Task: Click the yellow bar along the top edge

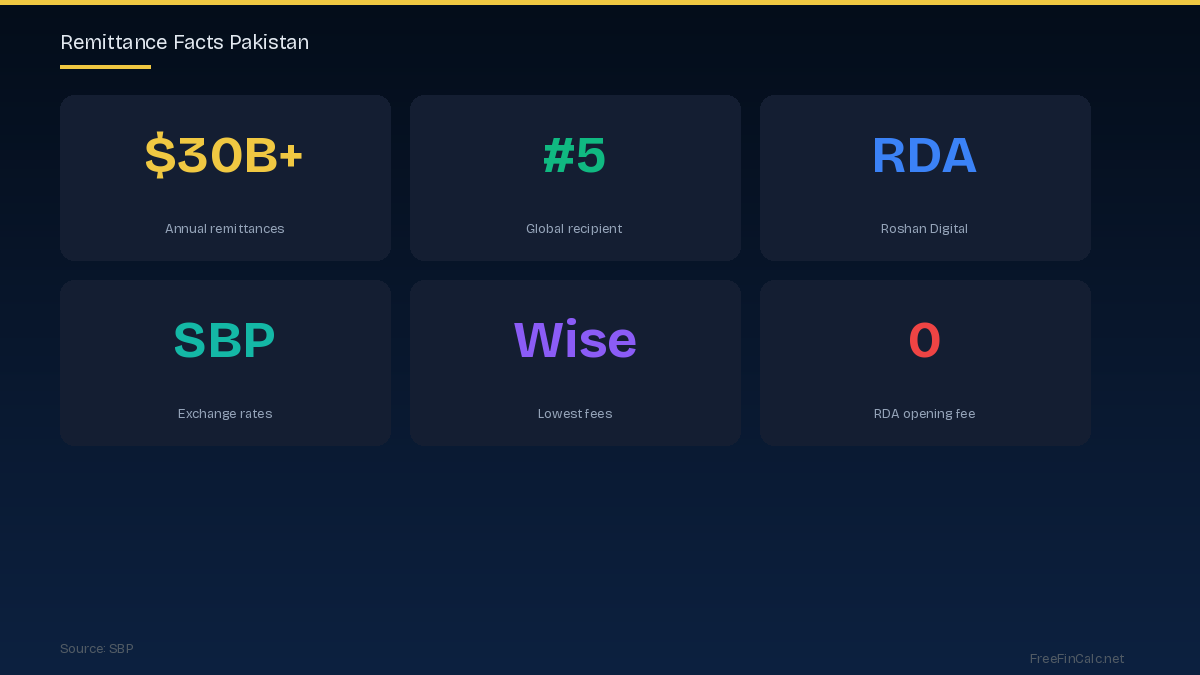Action: pyautogui.click(x=600, y=2)
